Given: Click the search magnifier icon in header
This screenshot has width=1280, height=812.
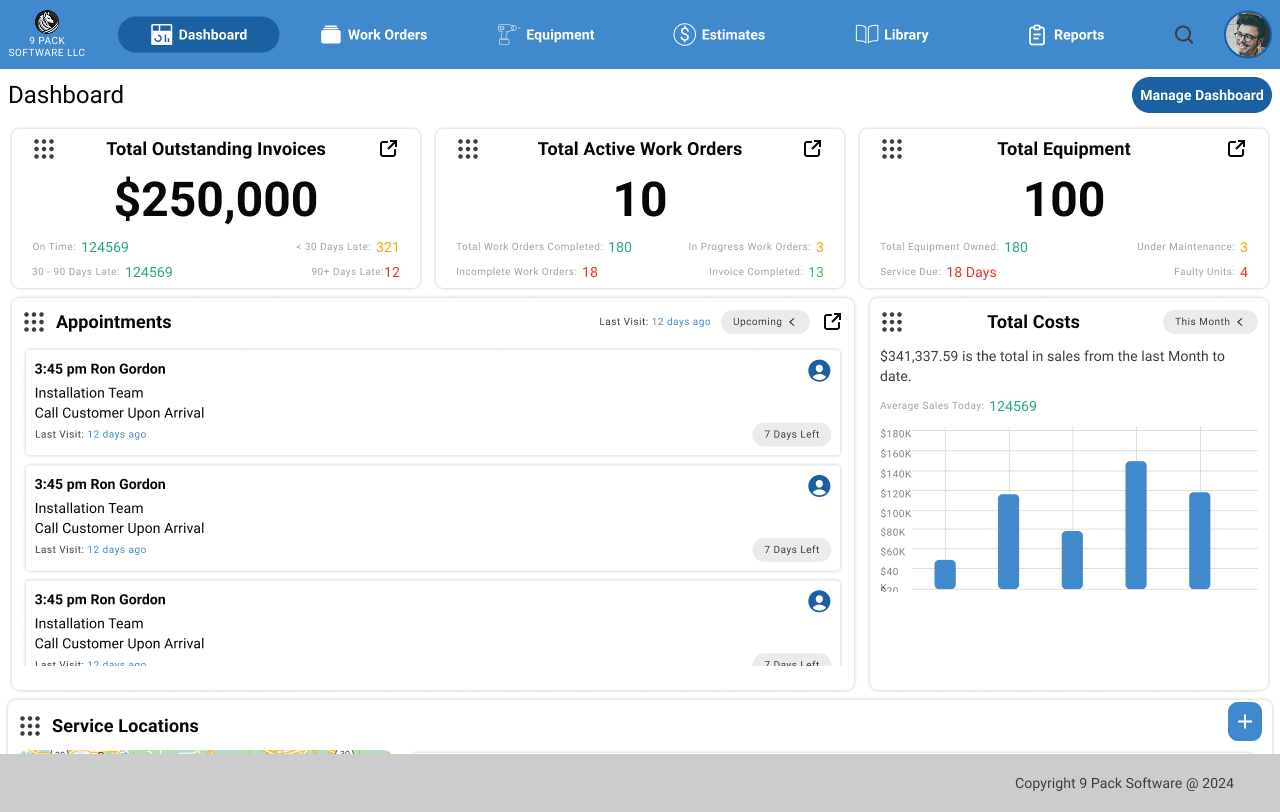Looking at the screenshot, I should click(x=1184, y=35).
